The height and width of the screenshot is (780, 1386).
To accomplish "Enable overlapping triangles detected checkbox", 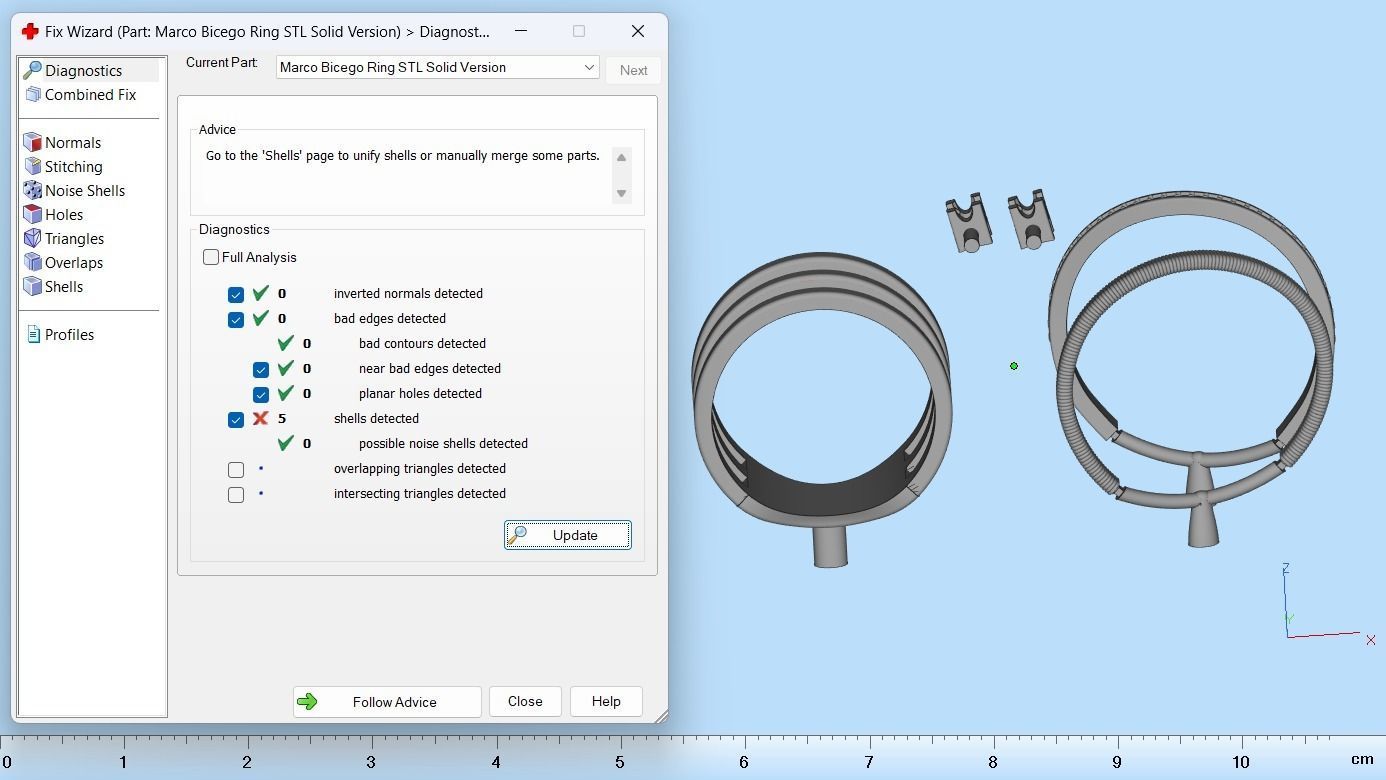I will [x=236, y=469].
